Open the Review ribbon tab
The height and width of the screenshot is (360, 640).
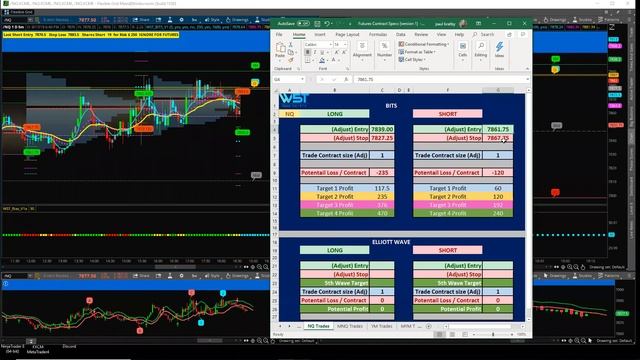421,35
